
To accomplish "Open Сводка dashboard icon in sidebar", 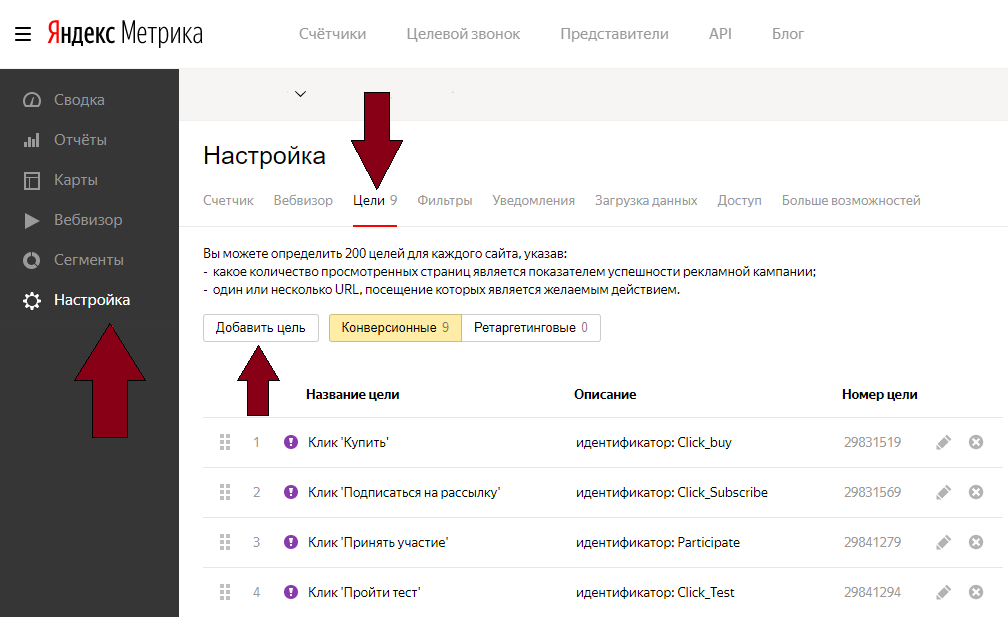I will (x=32, y=100).
